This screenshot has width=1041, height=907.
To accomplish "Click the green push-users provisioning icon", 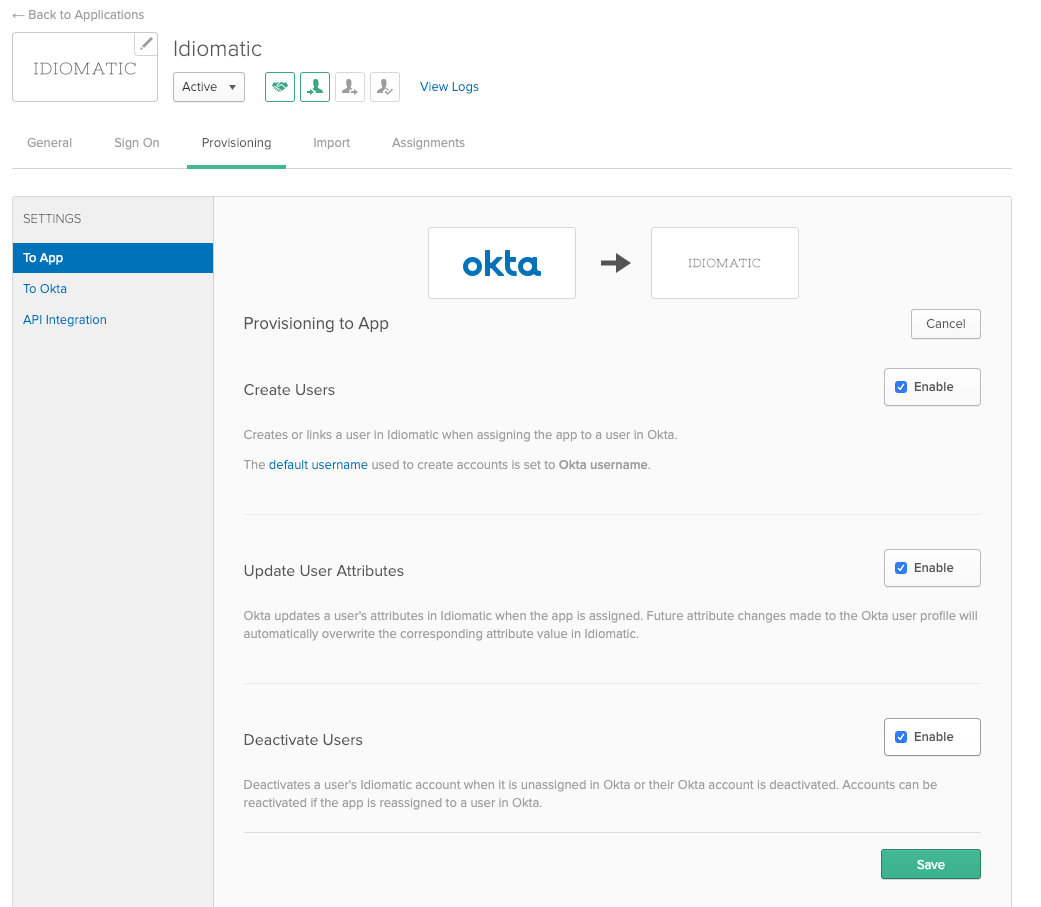I will pyautogui.click(x=315, y=87).
